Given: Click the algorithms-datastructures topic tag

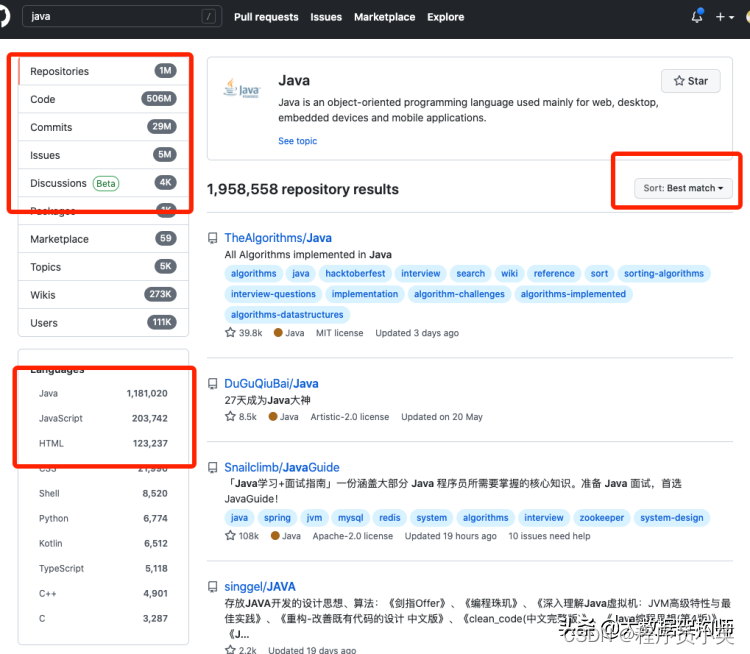Looking at the screenshot, I should coord(287,314).
